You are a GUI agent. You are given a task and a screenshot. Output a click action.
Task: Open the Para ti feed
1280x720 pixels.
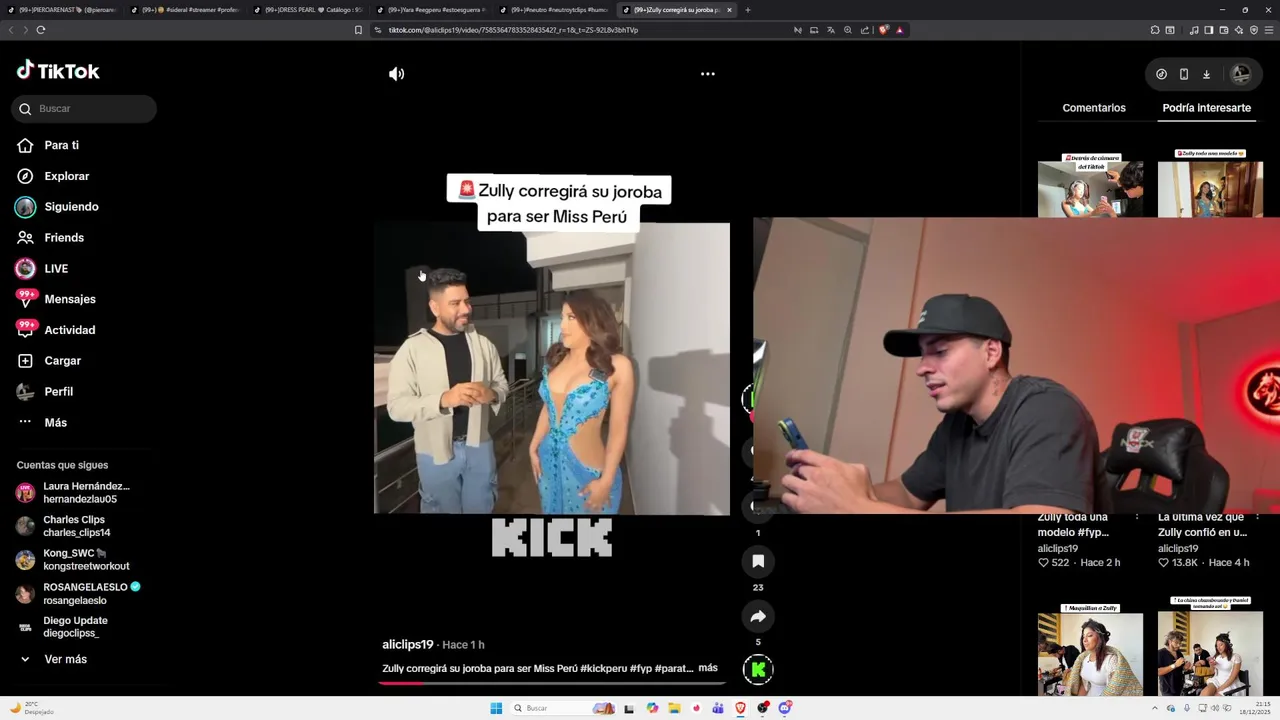click(62, 145)
